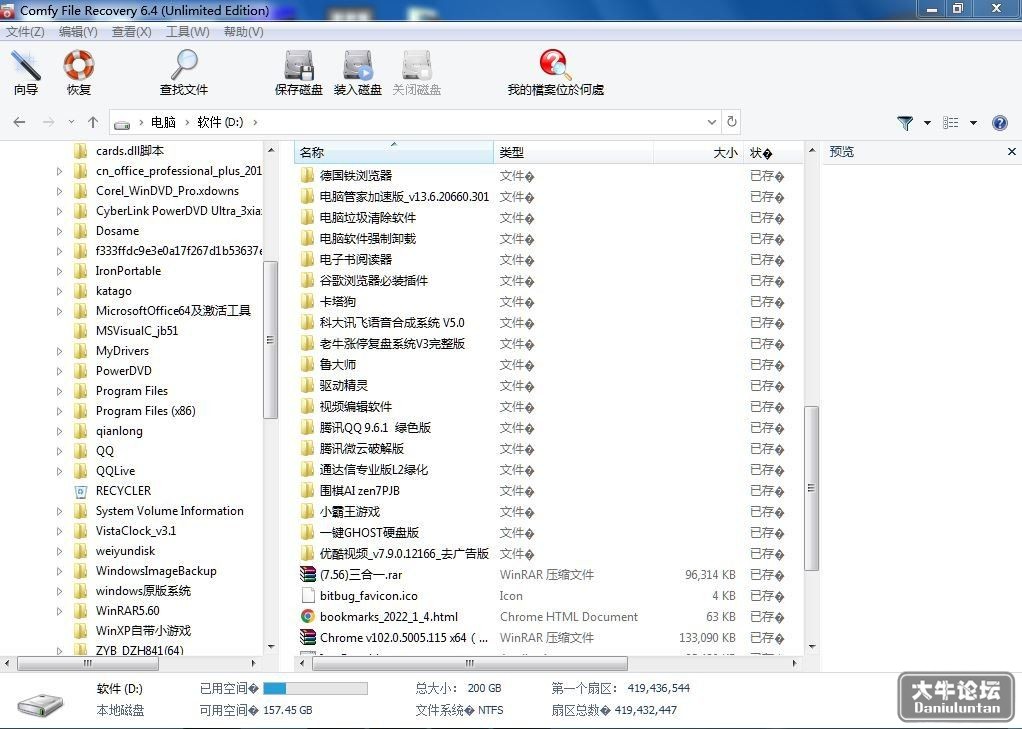The height and width of the screenshot is (729, 1022).
Task: Navigate up one folder level
Action: click(93, 122)
